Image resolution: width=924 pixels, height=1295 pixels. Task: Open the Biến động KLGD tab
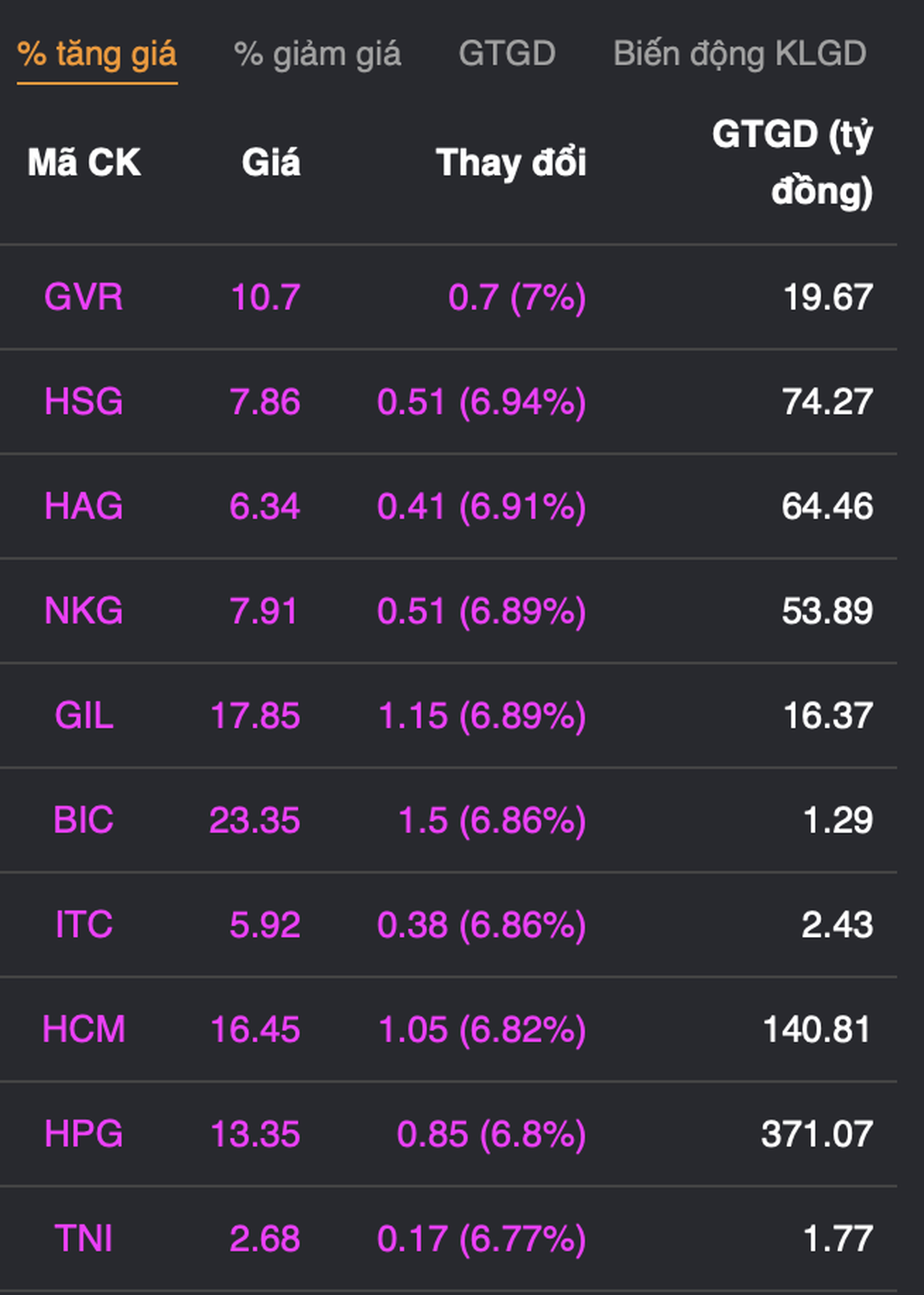pos(739,54)
